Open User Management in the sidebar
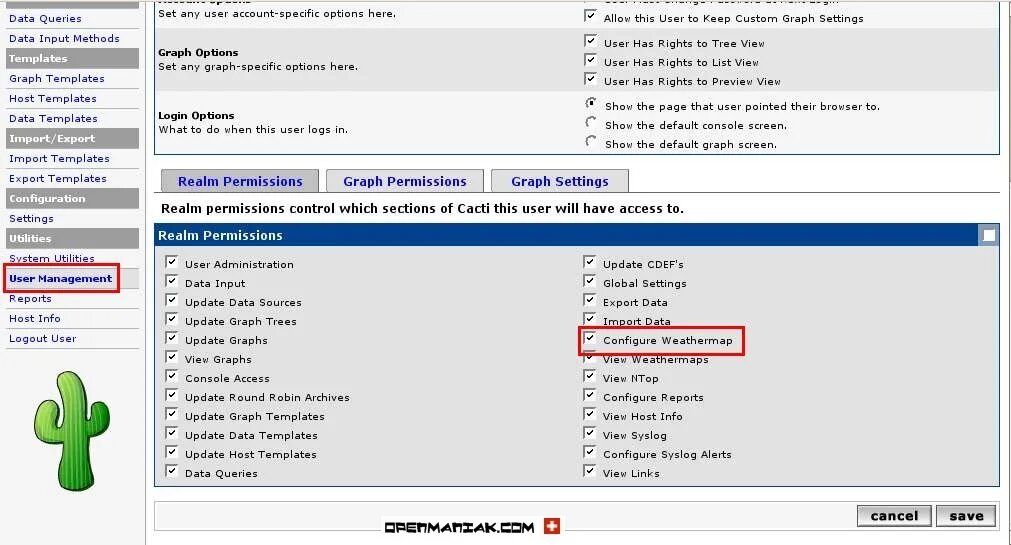Image resolution: width=1011 pixels, height=545 pixels. (61, 279)
